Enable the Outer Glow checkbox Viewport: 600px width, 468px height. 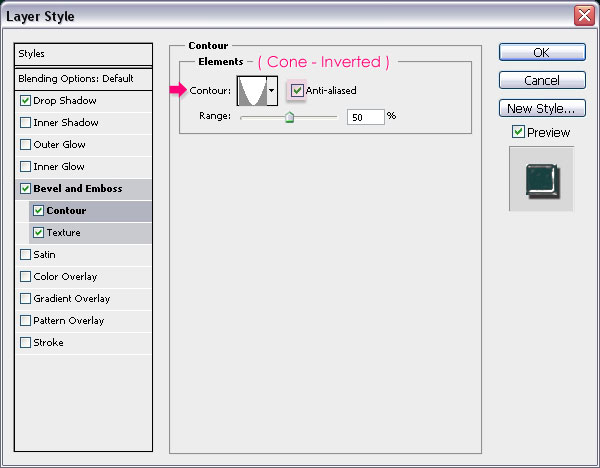pos(25,145)
